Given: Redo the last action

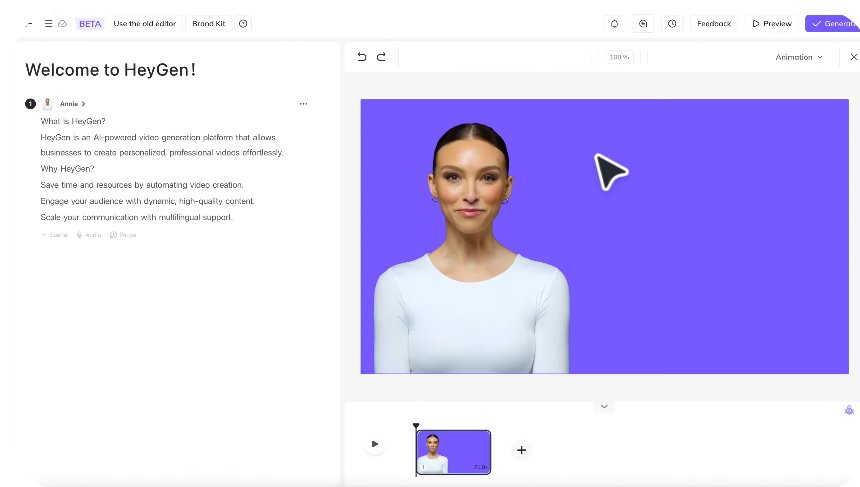Looking at the screenshot, I should (x=381, y=56).
